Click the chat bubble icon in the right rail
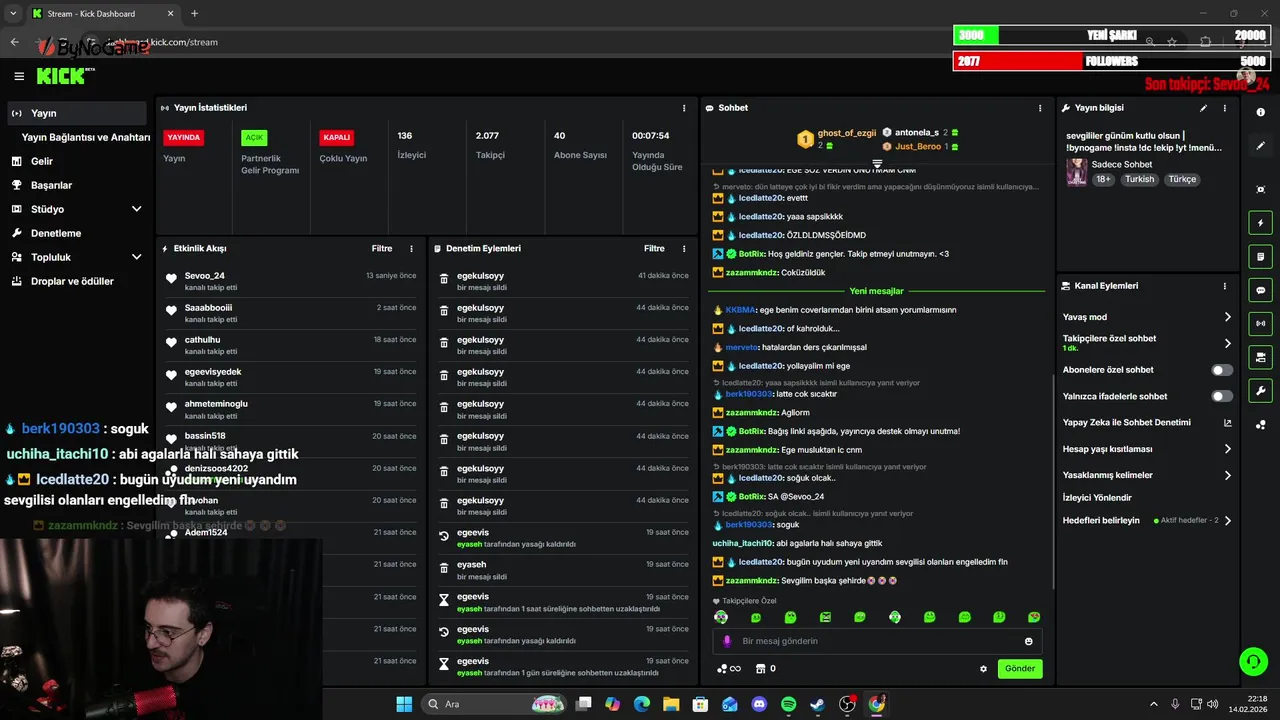The width and height of the screenshot is (1280, 720). [x=1261, y=290]
